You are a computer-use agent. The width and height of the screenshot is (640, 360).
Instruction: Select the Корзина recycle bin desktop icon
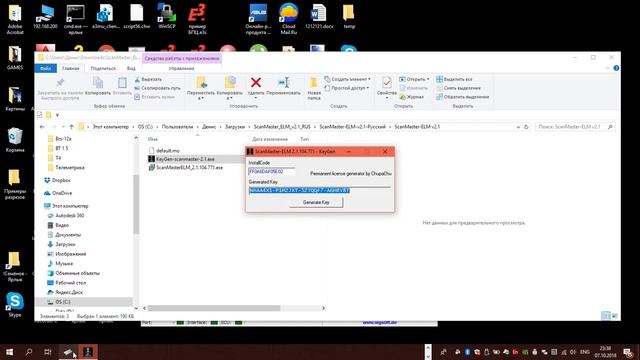(x=15, y=140)
